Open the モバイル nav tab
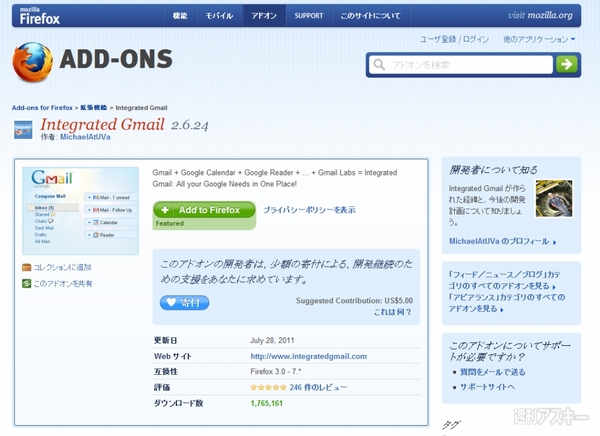This screenshot has width=600, height=436. click(219, 16)
